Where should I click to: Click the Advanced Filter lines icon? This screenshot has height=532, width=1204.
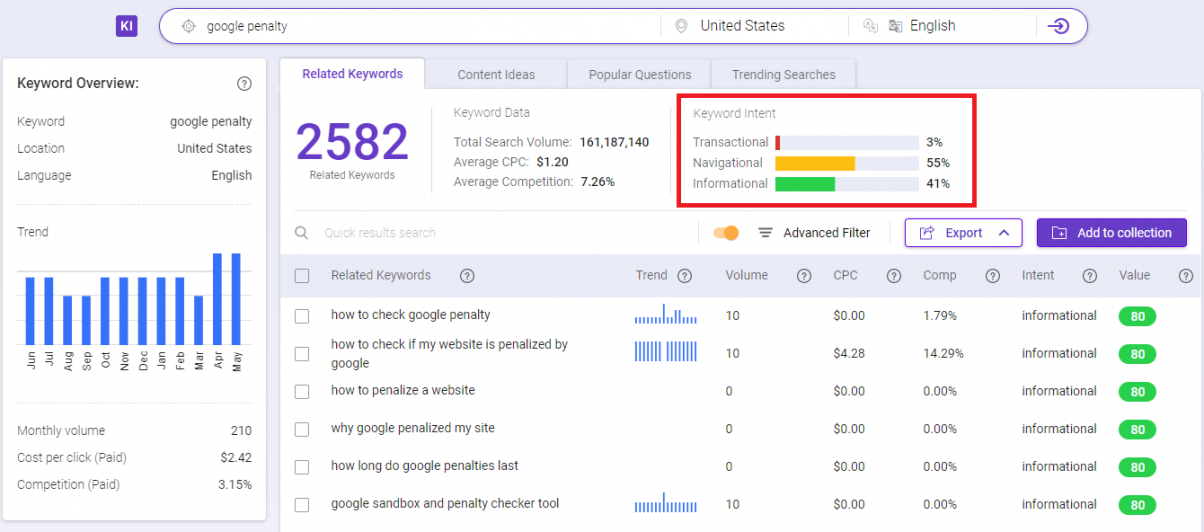coord(765,233)
